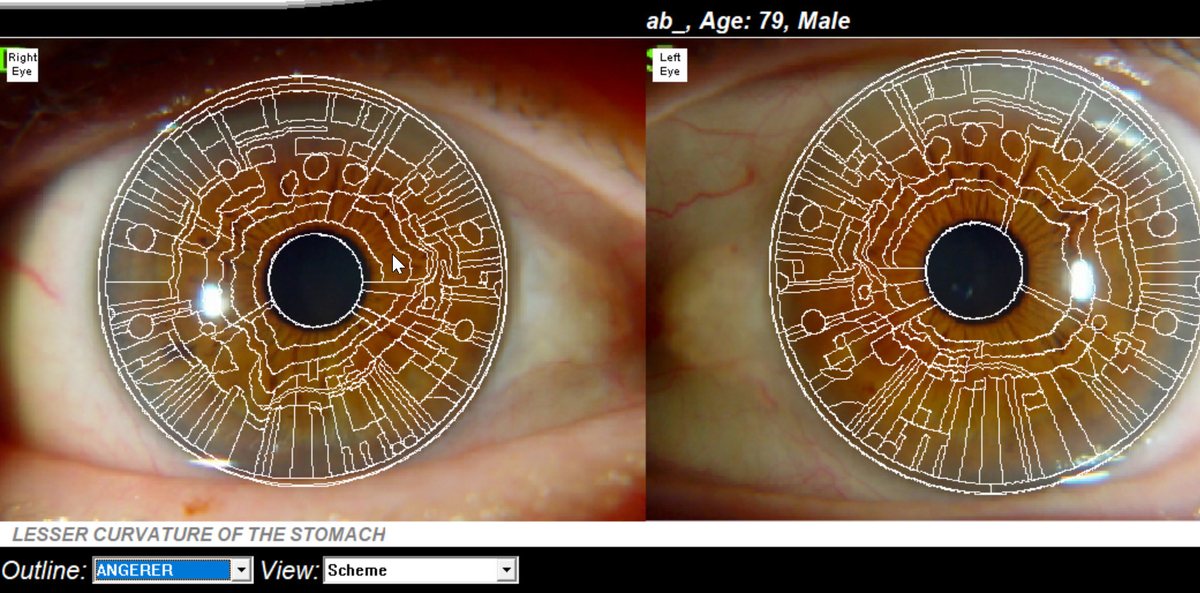Open the View dropdown arrow
Screen dimensions: 1200x593
coord(507,570)
